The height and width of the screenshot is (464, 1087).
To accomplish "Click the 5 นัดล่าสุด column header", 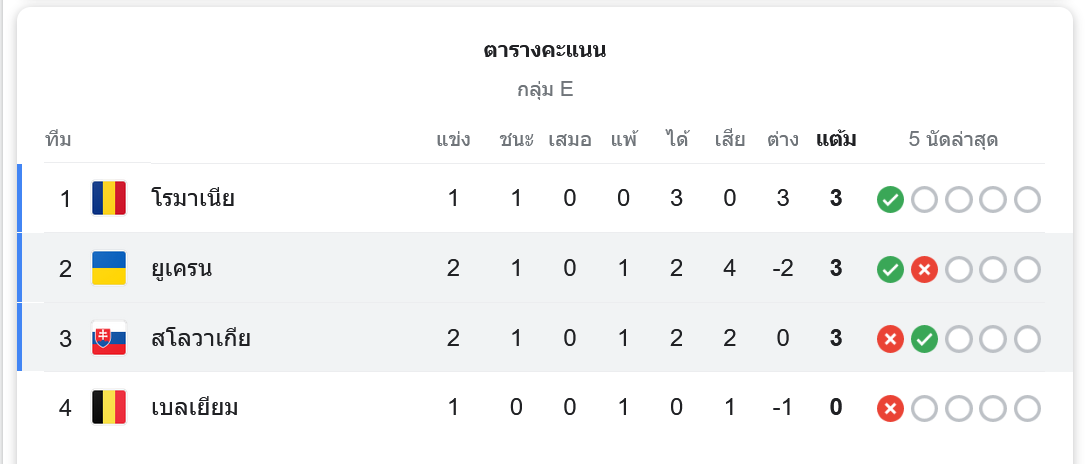I will (953, 139).
